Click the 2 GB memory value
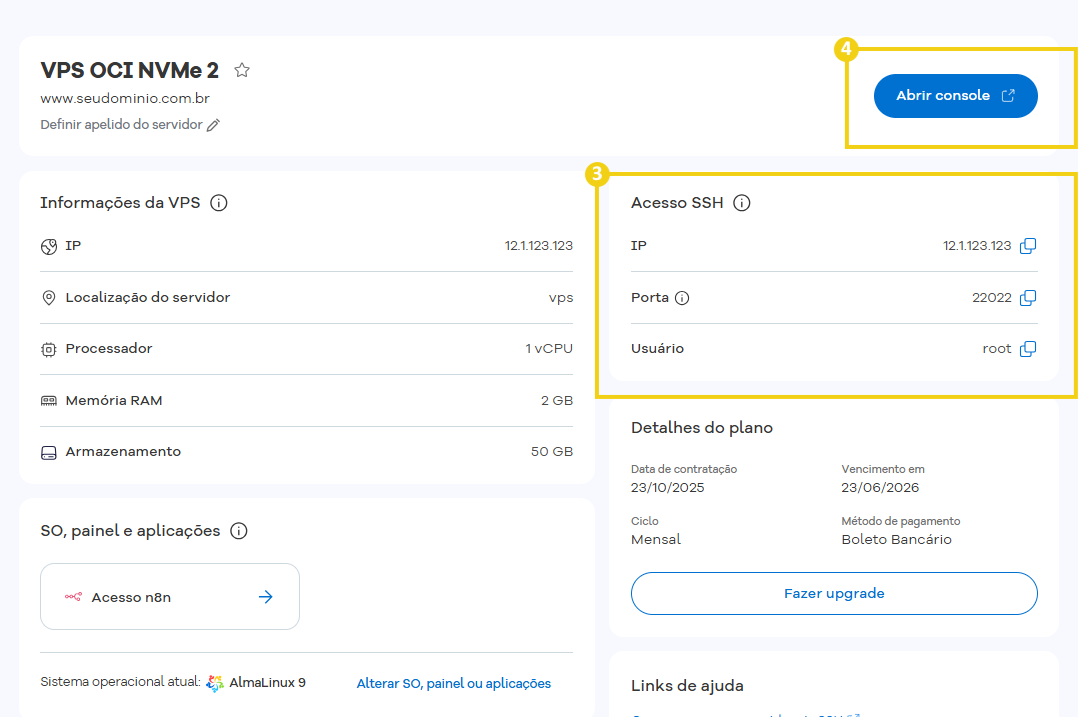 (x=557, y=400)
